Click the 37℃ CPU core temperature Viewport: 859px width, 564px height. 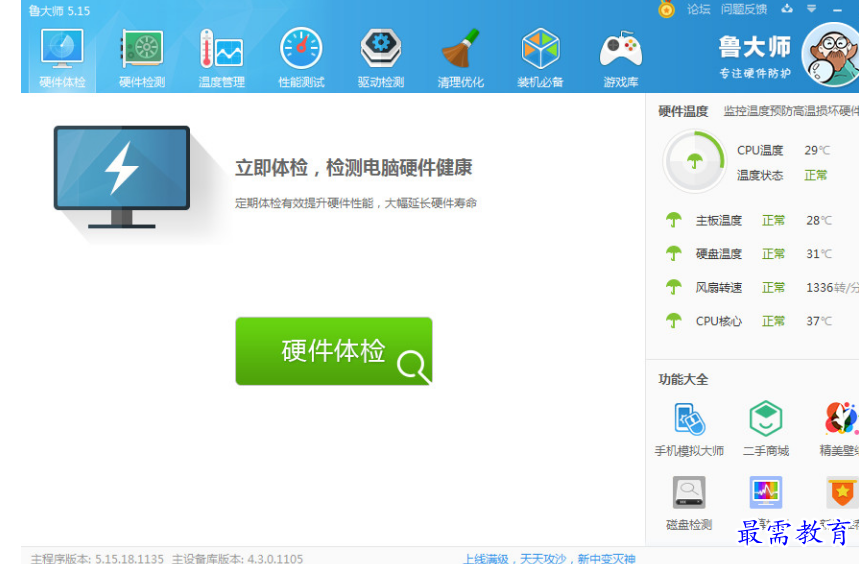818,321
